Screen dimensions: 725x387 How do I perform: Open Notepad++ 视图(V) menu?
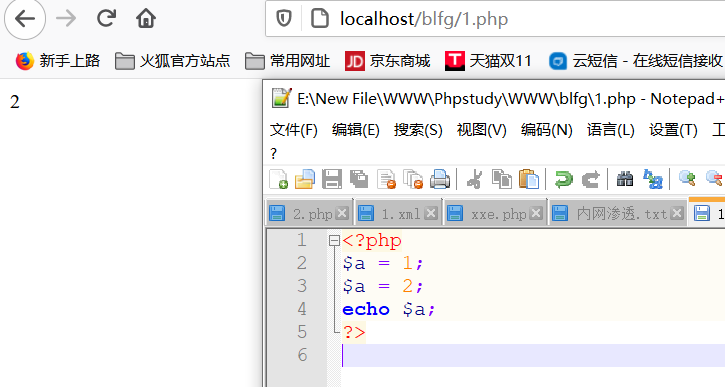[x=481, y=130]
